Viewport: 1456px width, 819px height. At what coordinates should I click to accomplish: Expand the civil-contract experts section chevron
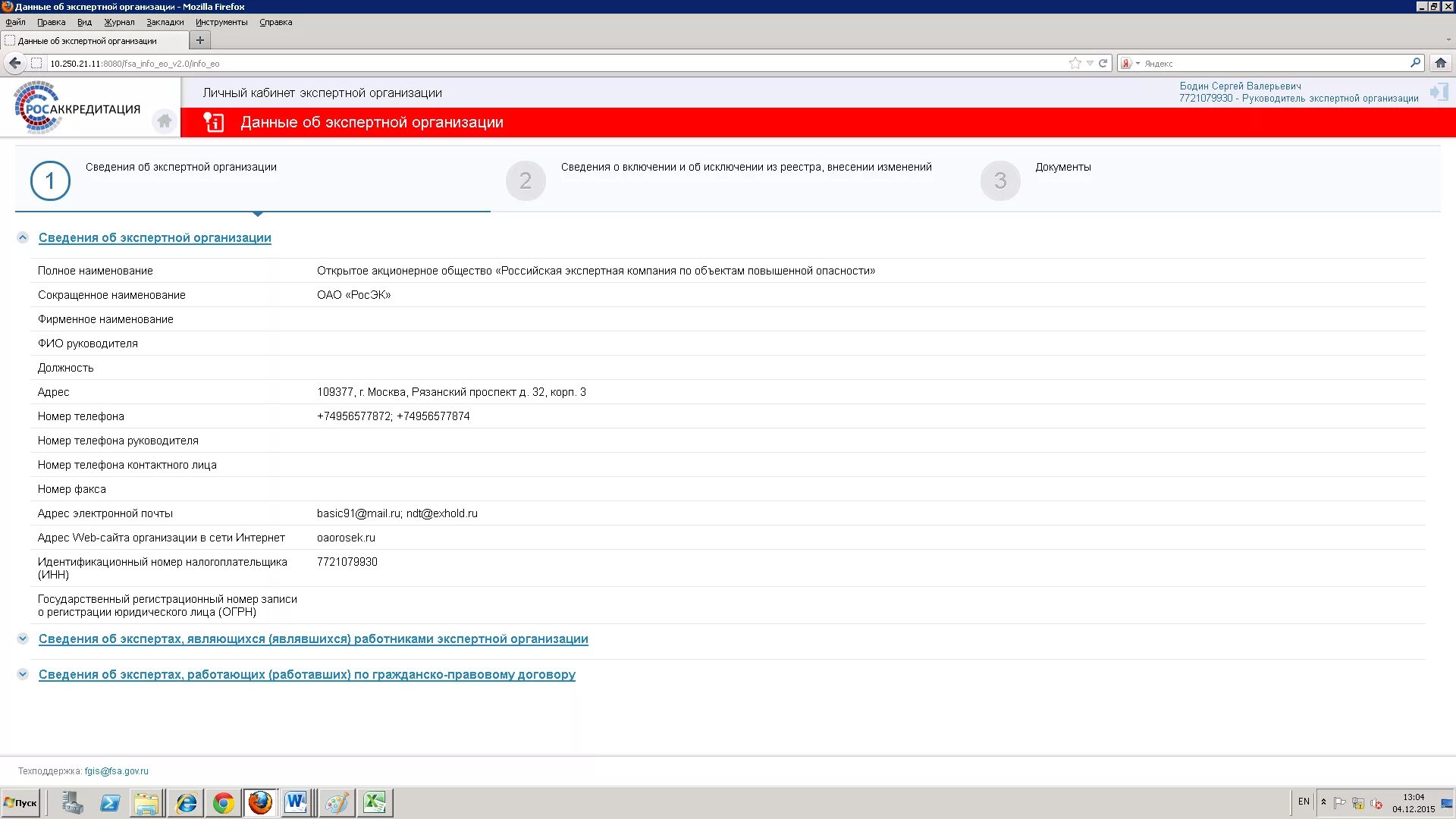pyautogui.click(x=23, y=674)
